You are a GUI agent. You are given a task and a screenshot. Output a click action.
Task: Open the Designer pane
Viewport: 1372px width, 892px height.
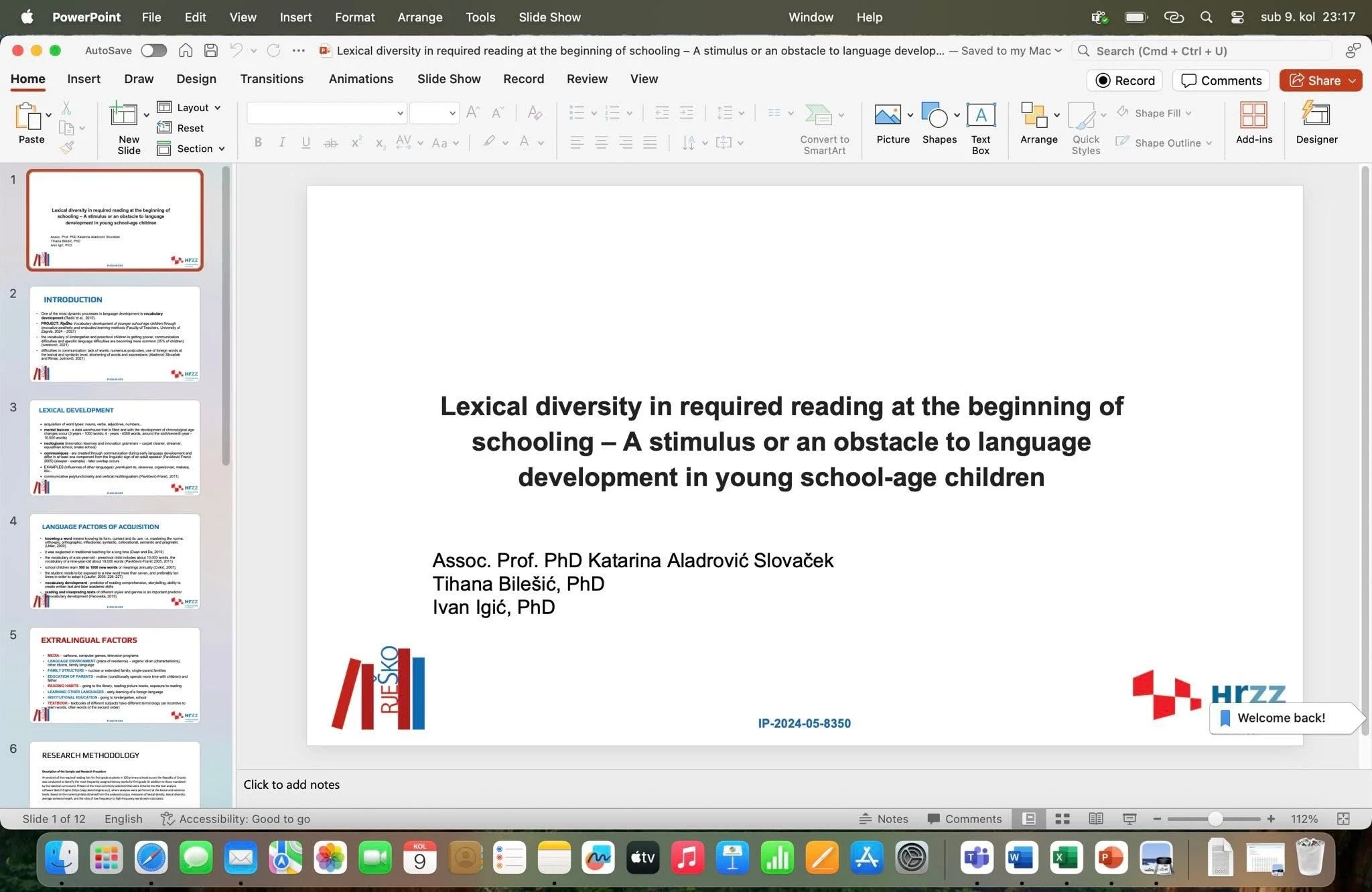[1316, 115]
